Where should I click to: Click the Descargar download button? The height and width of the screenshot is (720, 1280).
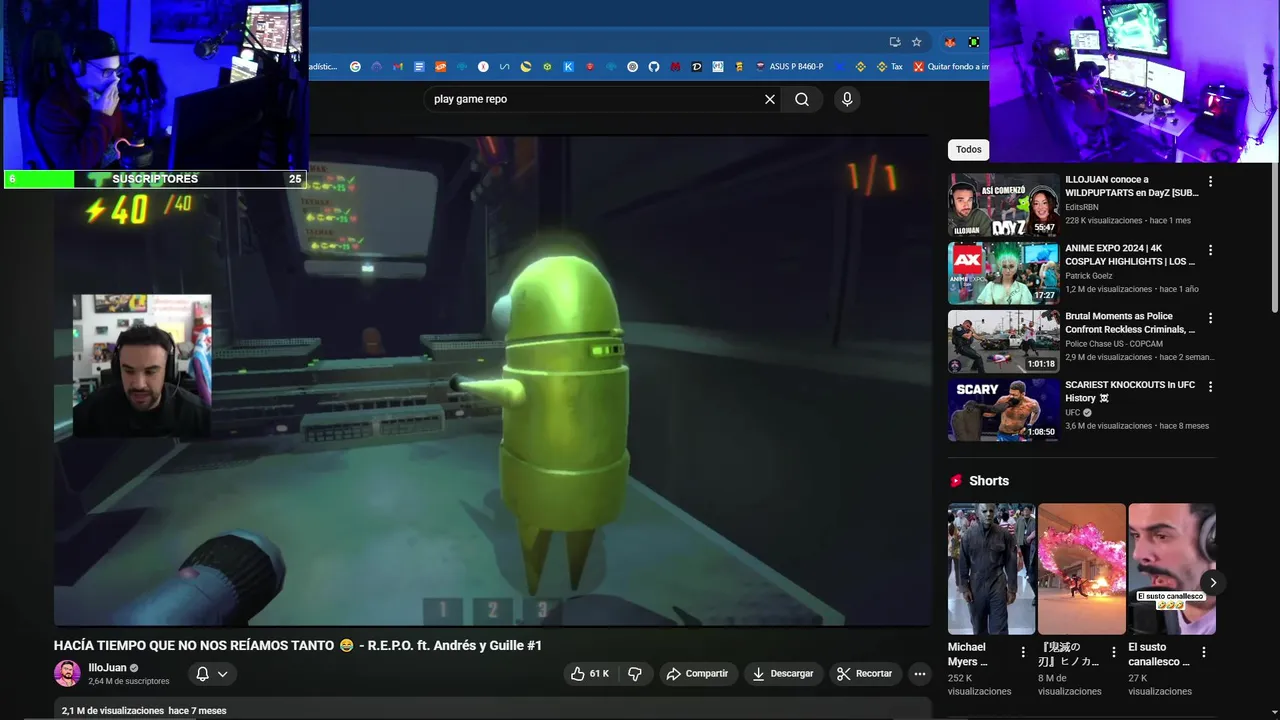pos(783,674)
